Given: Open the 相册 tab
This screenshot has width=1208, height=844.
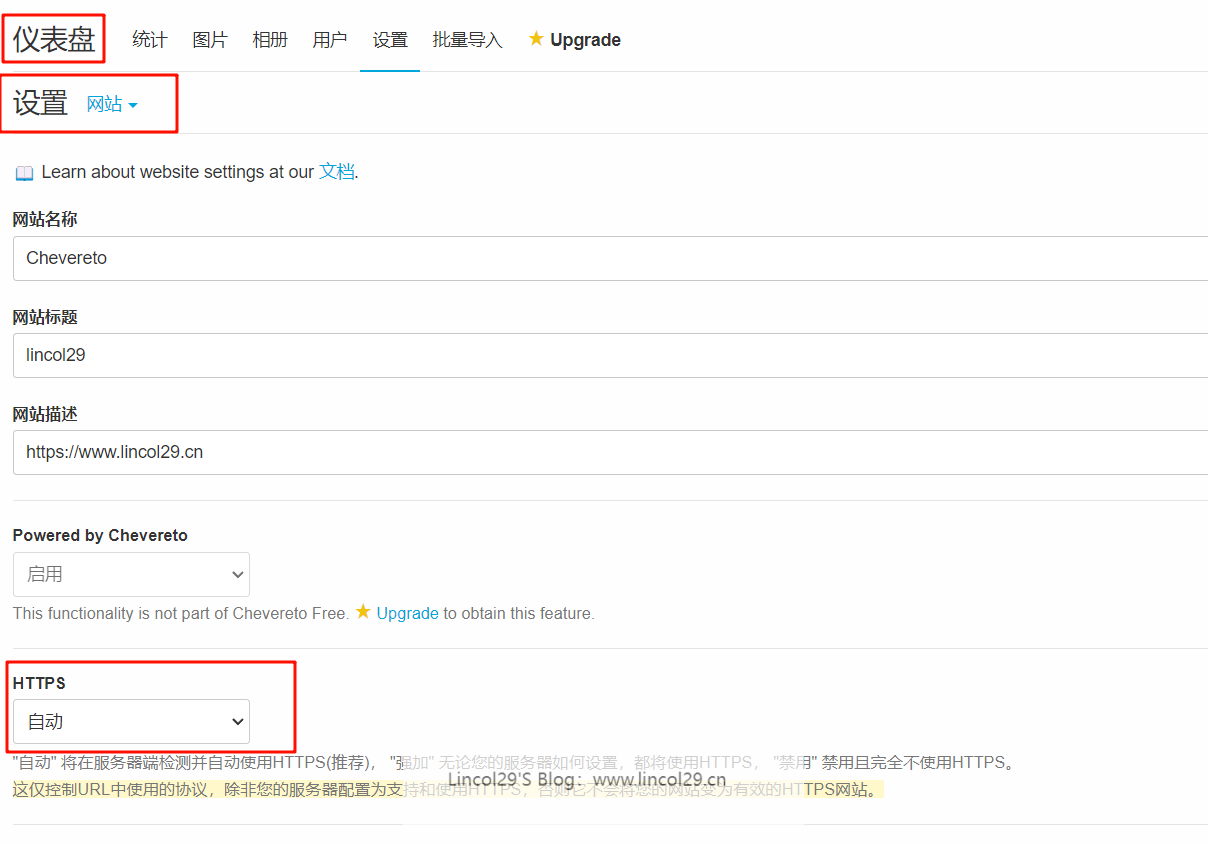Looking at the screenshot, I should point(270,40).
